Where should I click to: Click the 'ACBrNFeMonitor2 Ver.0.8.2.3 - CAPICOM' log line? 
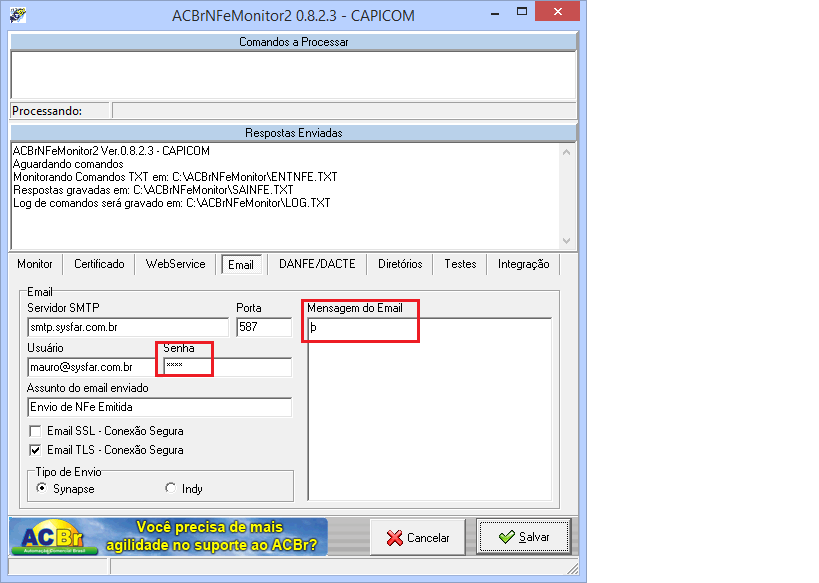(x=111, y=151)
